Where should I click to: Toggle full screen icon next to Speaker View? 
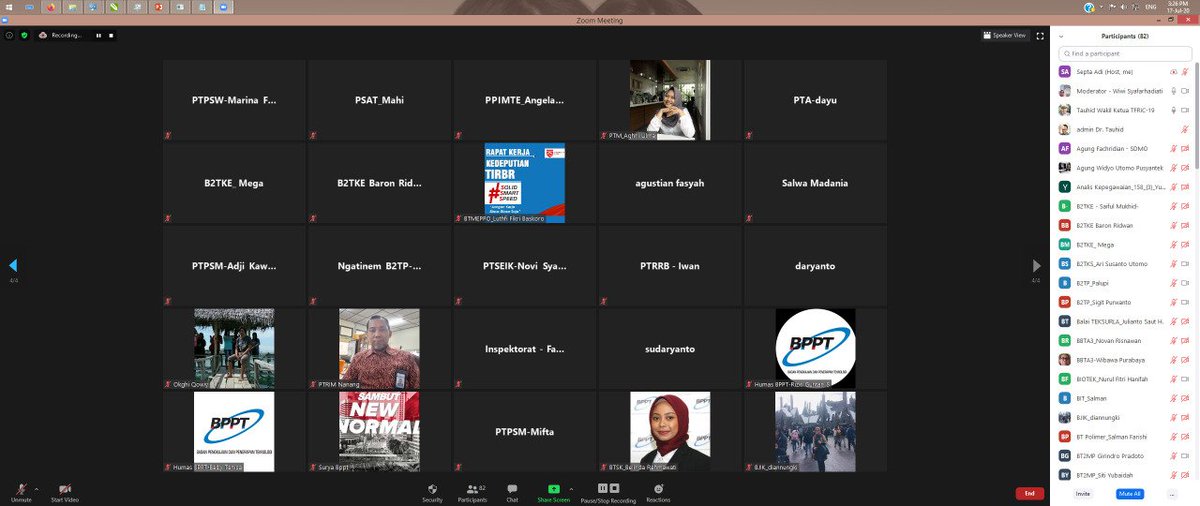pyautogui.click(x=1040, y=35)
